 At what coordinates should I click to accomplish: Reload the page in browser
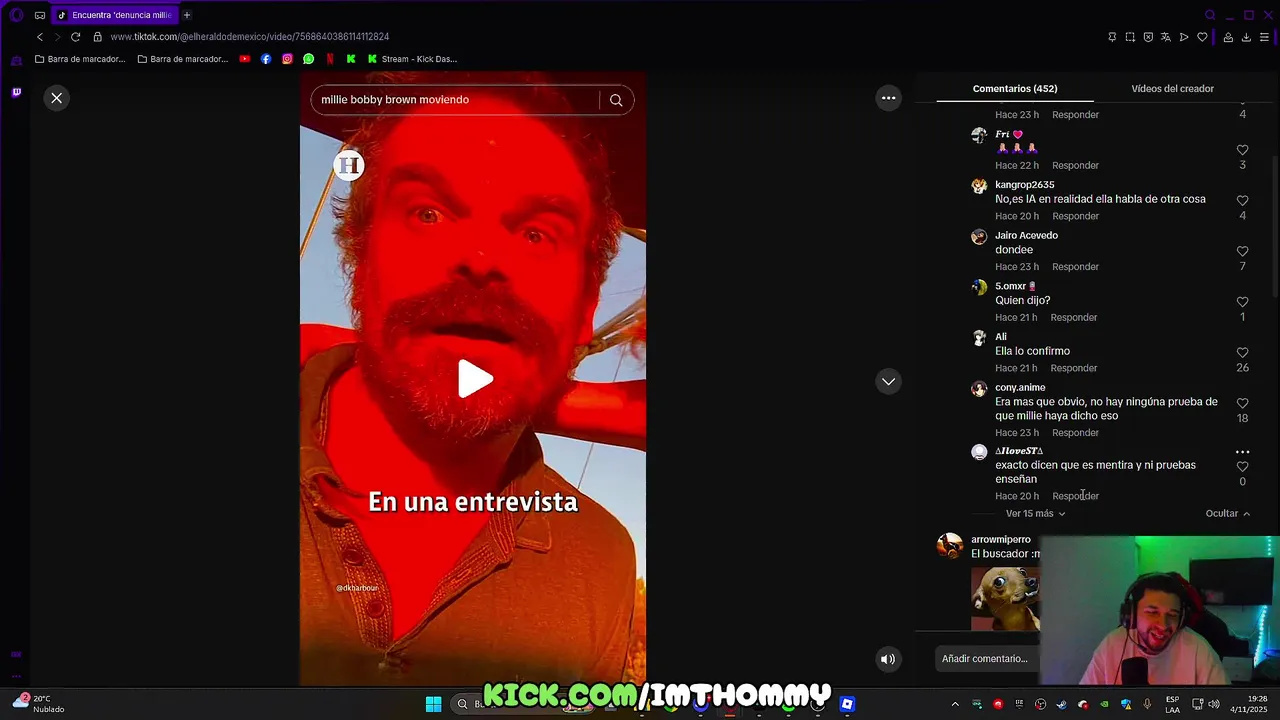click(x=75, y=37)
